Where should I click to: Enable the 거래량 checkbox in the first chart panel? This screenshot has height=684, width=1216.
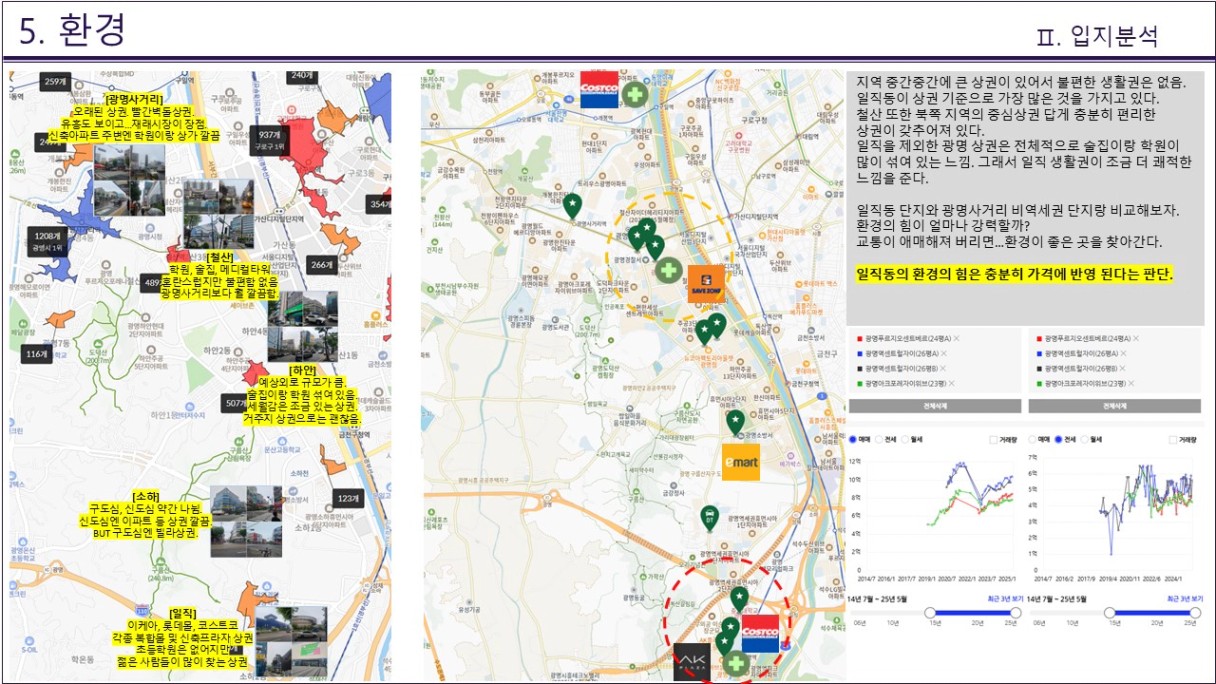coord(994,439)
